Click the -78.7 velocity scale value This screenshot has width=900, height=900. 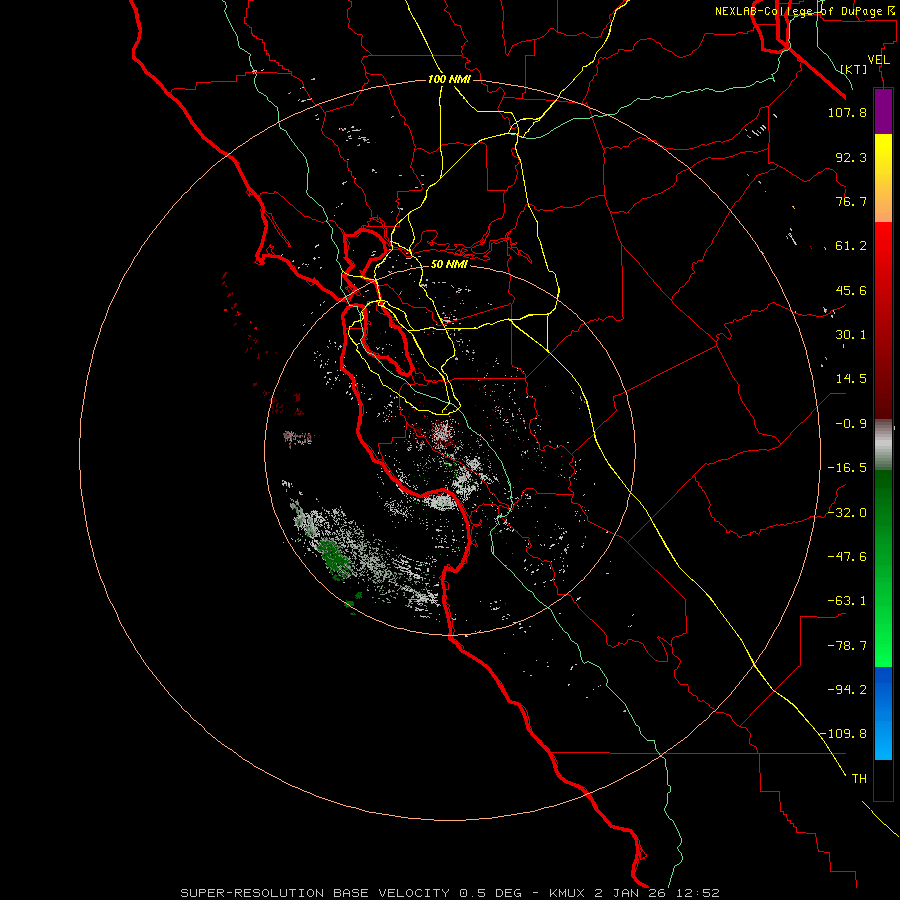click(x=847, y=646)
